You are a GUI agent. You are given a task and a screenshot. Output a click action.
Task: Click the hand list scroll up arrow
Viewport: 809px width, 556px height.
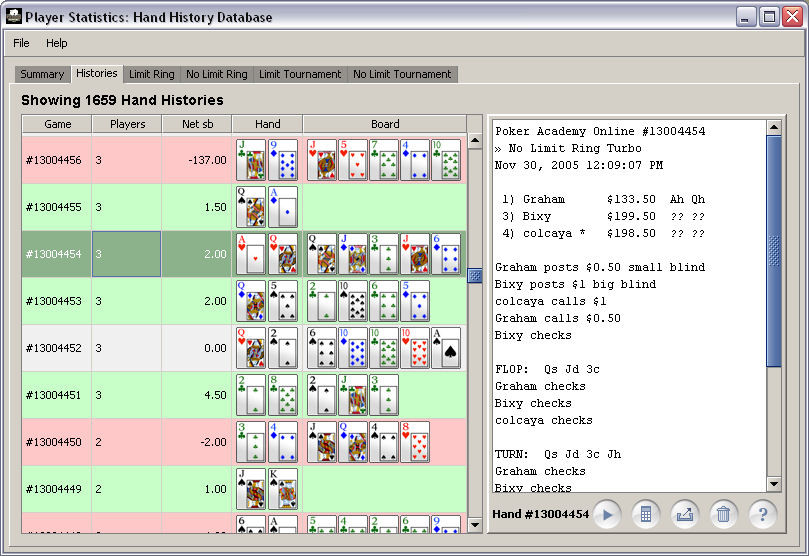pyautogui.click(x=475, y=140)
